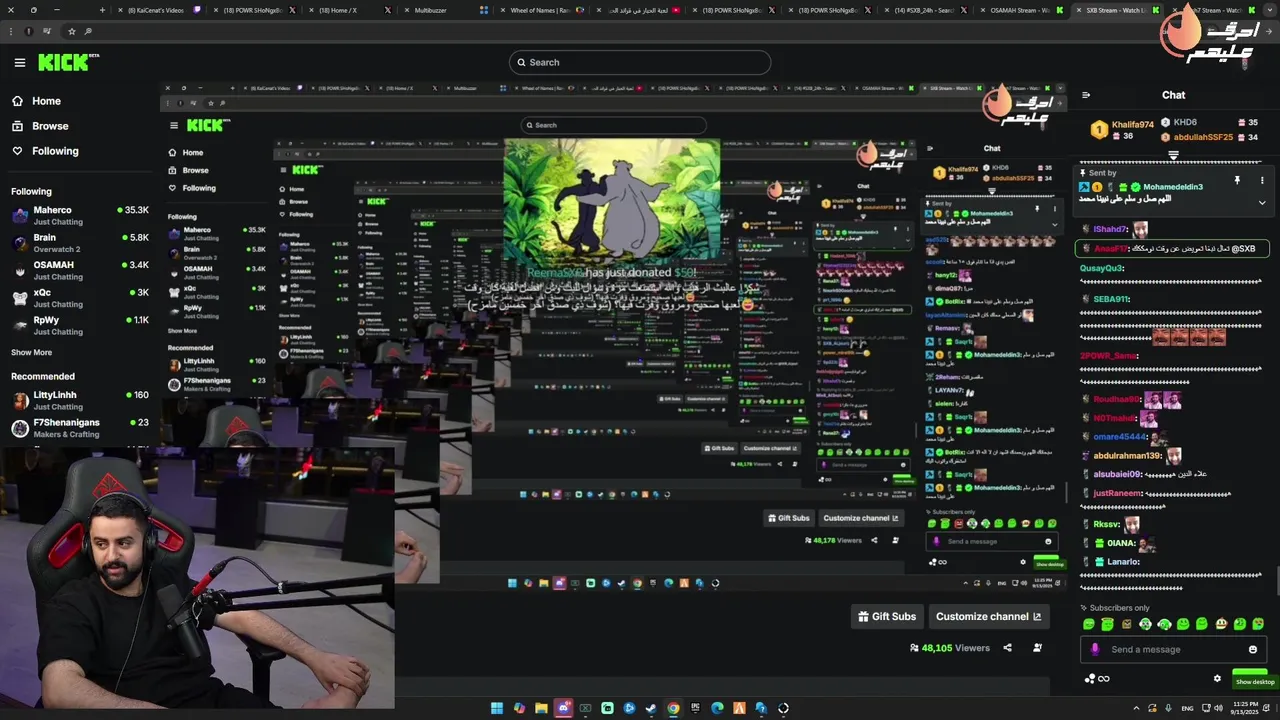Click Browse icon in Kick sidebar
This screenshot has height=720, width=1280.
(17, 126)
